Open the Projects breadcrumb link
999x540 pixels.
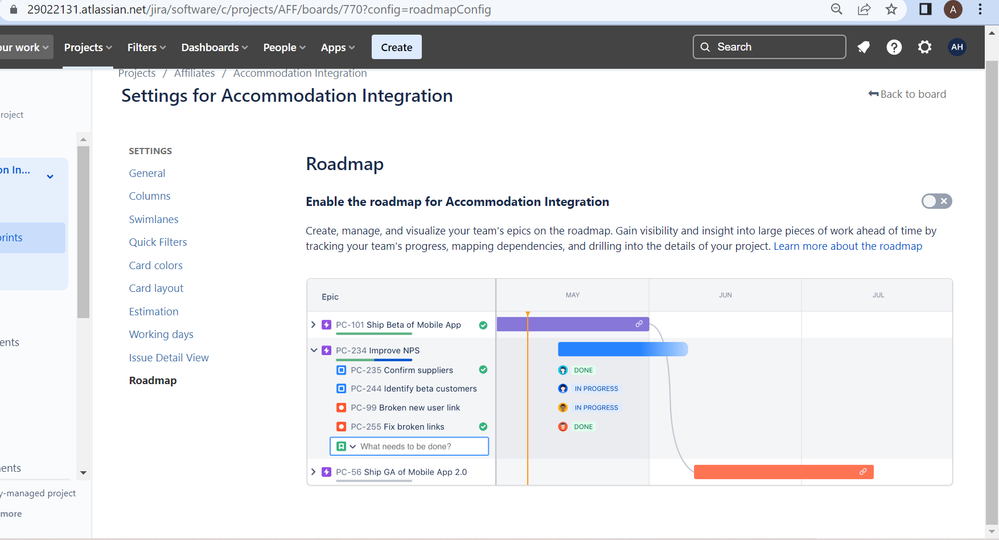tap(136, 73)
